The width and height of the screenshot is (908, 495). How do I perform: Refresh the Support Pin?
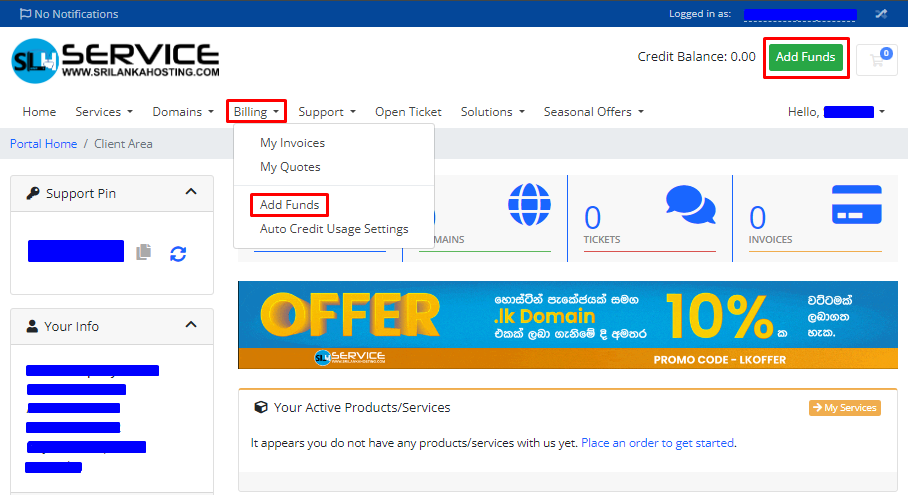[178, 253]
